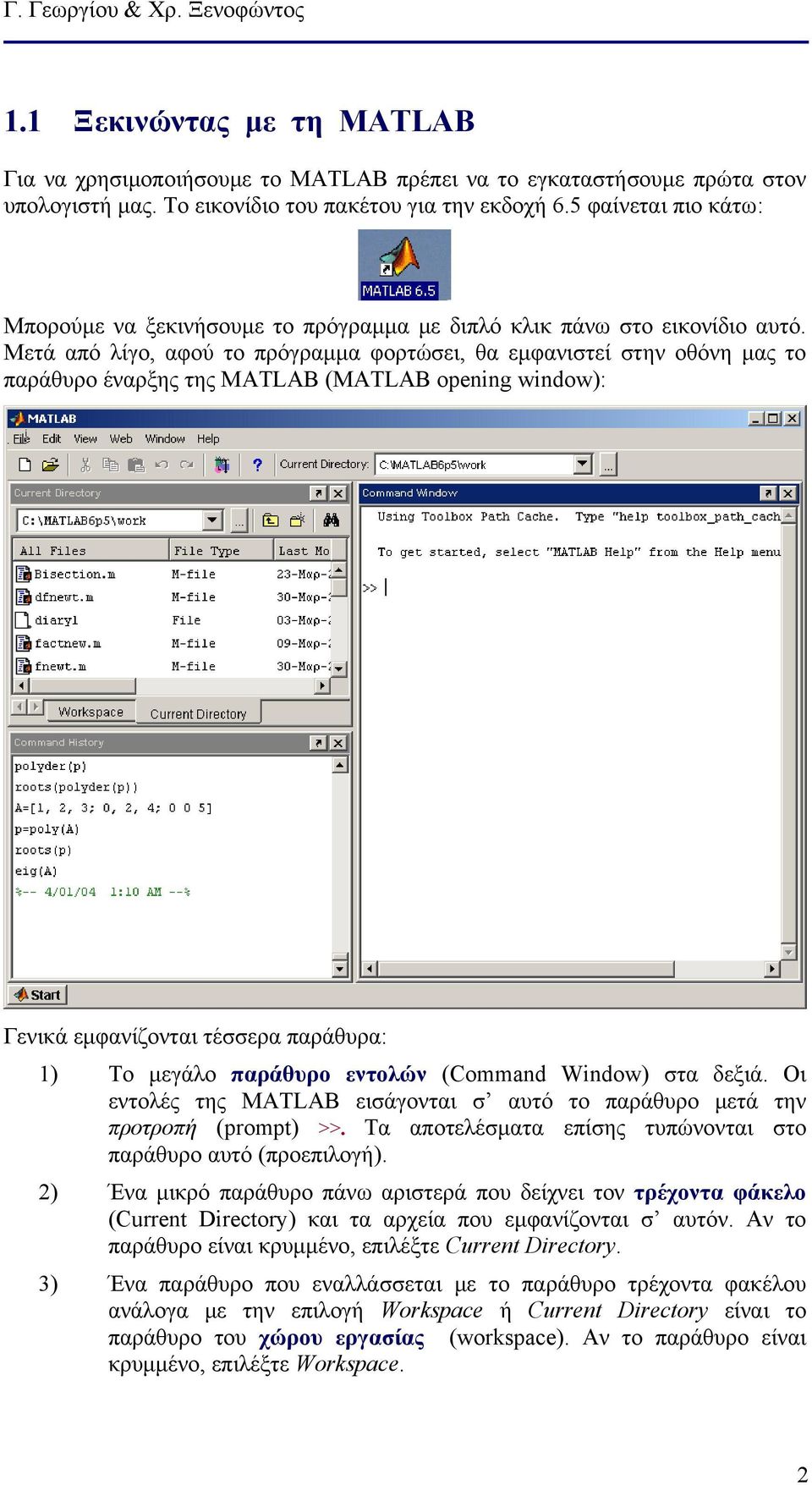Click the p=poly(A) history entry
812x1485 pixels.
[x=47, y=829]
